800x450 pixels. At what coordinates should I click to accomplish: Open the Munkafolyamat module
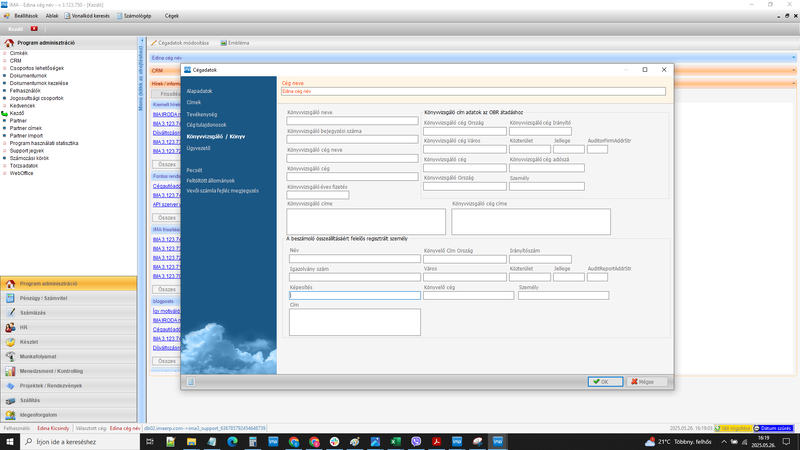(x=68, y=357)
